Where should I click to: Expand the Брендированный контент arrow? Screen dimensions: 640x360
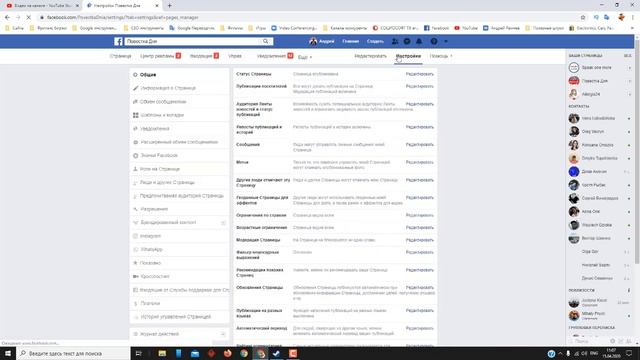click(223, 222)
